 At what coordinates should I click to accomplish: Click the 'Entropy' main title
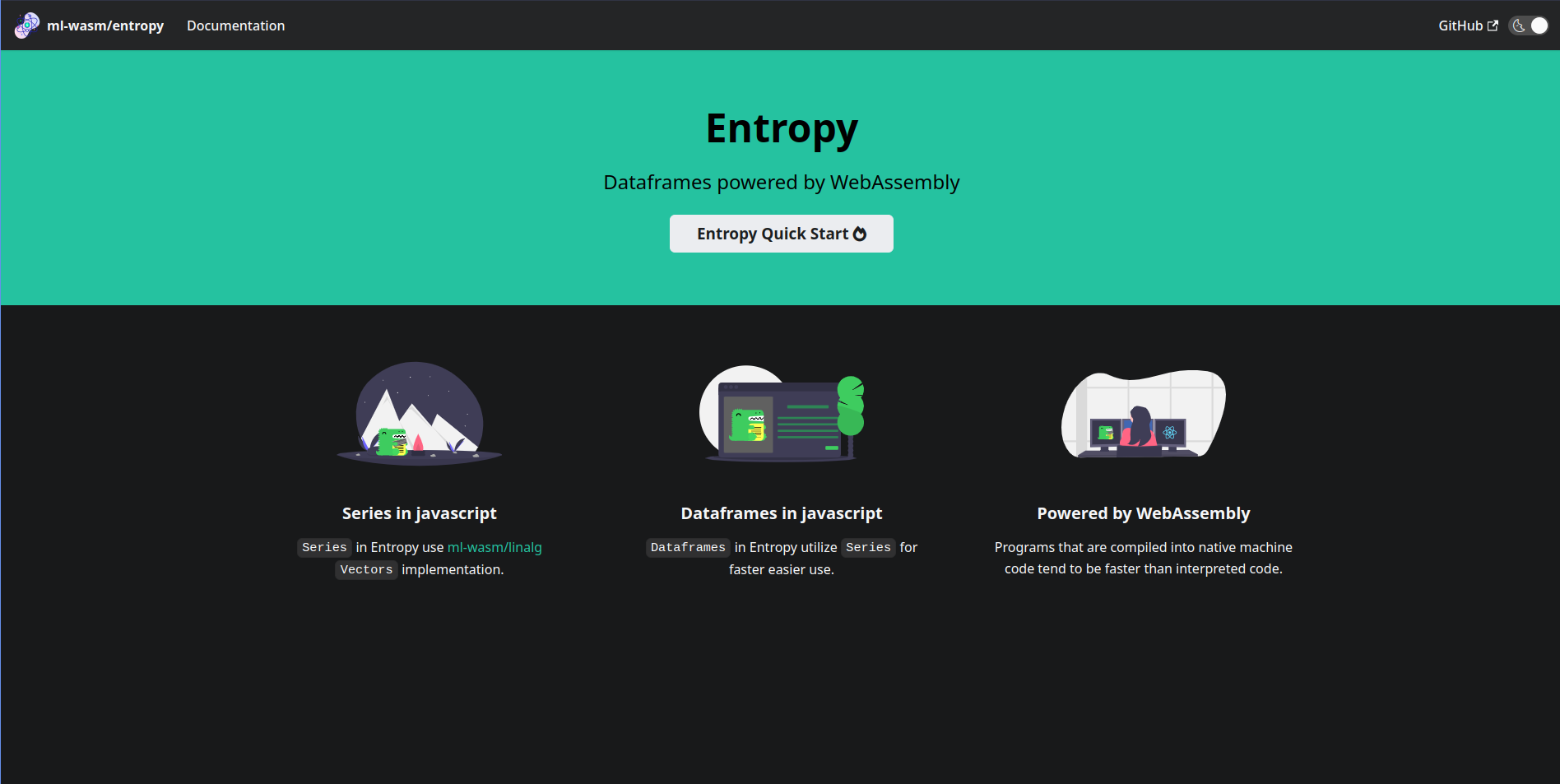click(x=782, y=129)
